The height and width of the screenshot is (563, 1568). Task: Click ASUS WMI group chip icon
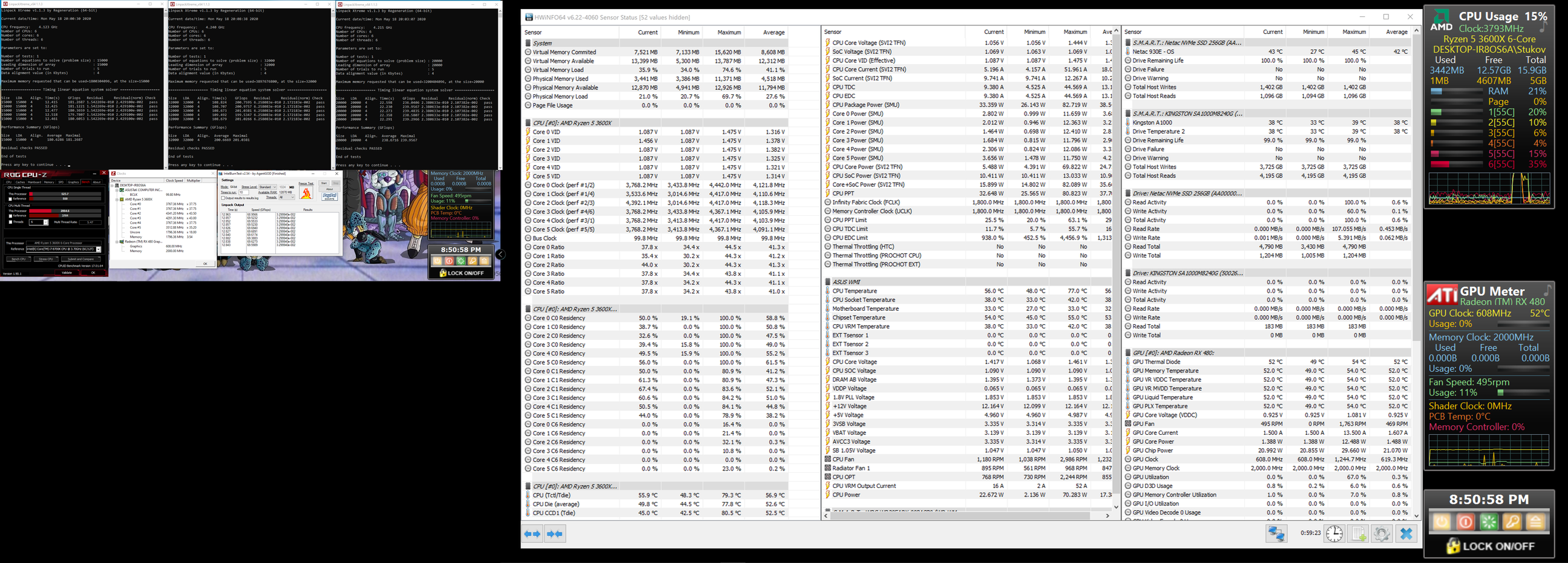[x=828, y=282]
